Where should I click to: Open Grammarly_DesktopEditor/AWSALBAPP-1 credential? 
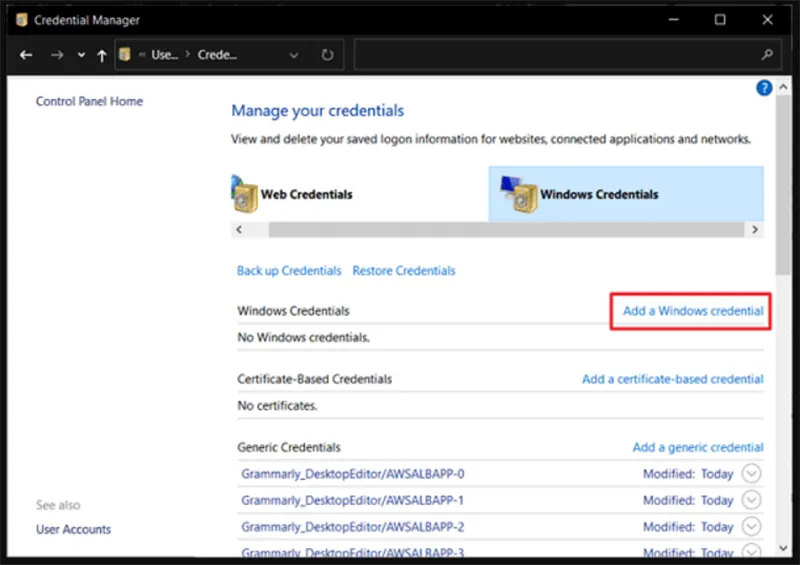coord(353,500)
